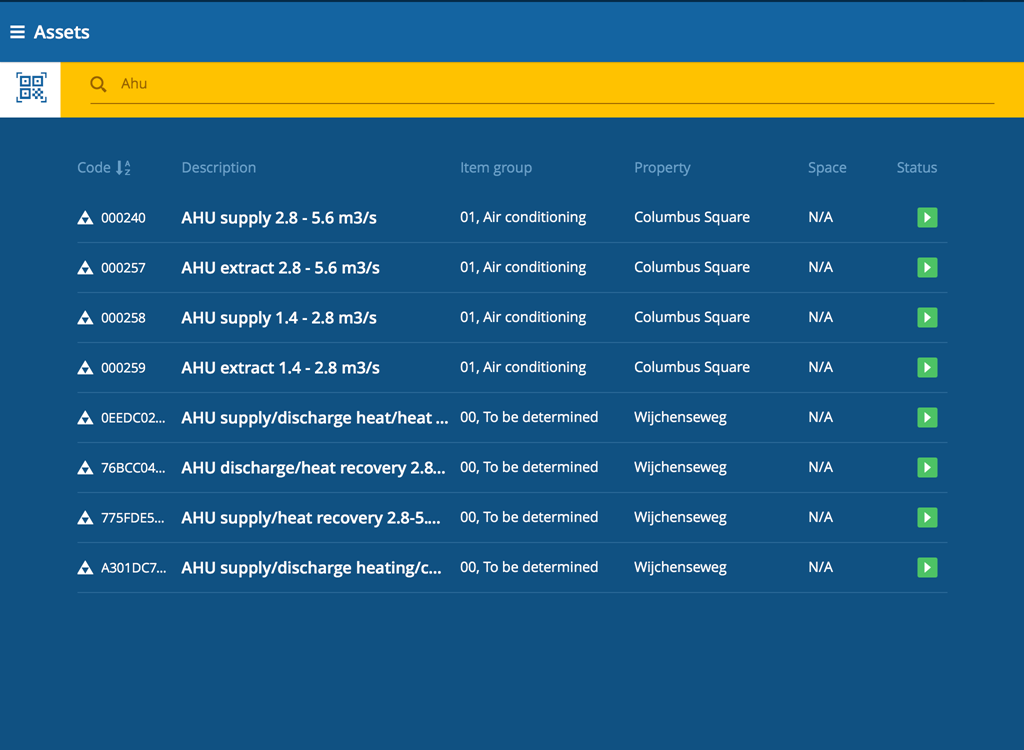
Task: Toggle status for AHU supply 2.8 - 5.6 m3/s
Action: [x=927, y=217]
